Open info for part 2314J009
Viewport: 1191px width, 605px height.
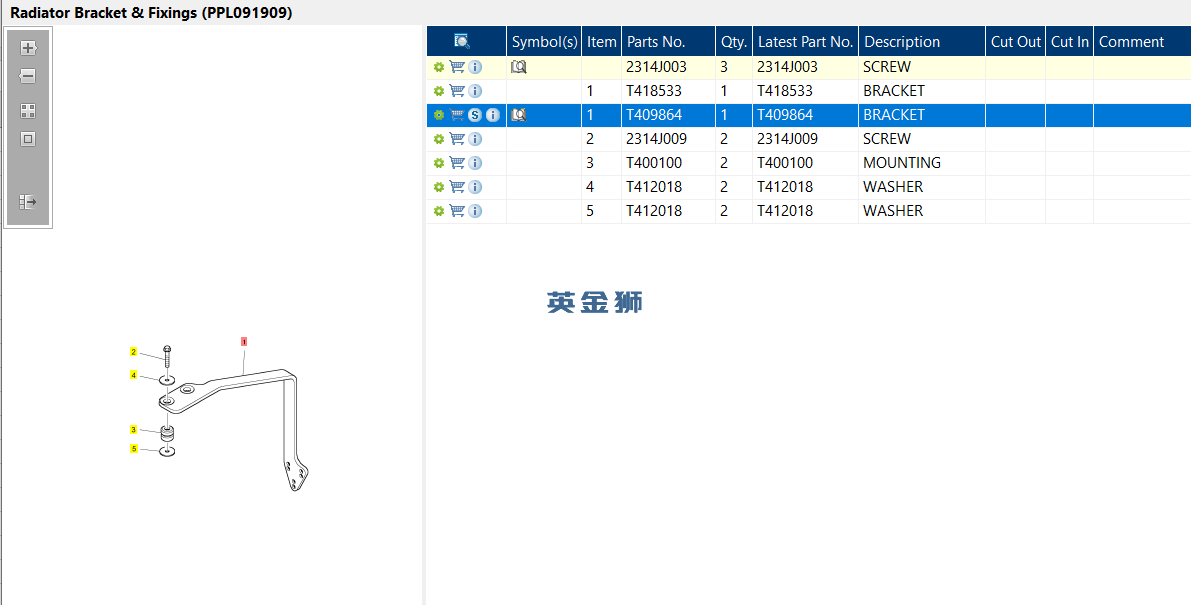tap(475, 139)
